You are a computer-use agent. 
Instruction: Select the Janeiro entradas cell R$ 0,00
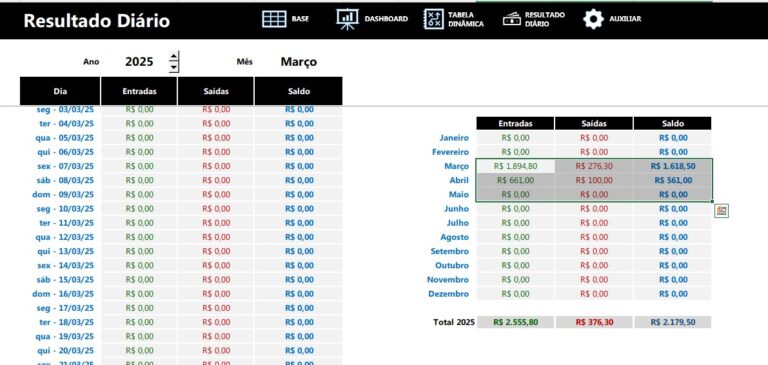[x=515, y=138]
